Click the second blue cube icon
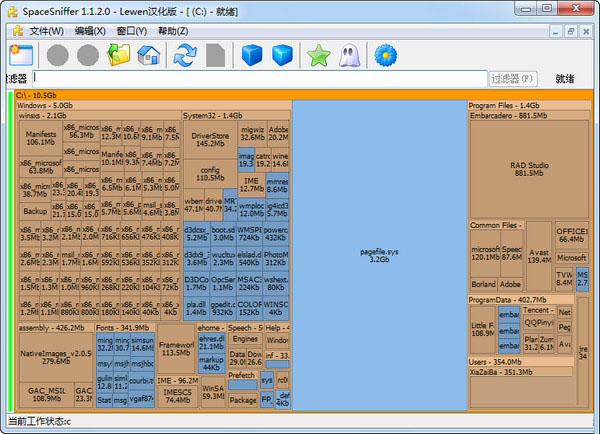The width and height of the screenshot is (600, 434). point(283,55)
